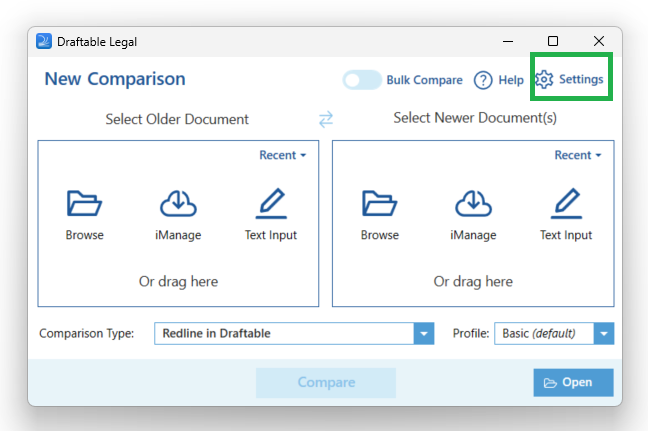Expand Recent dropdown in older document panel

pyautogui.click(x=283, y=155)
